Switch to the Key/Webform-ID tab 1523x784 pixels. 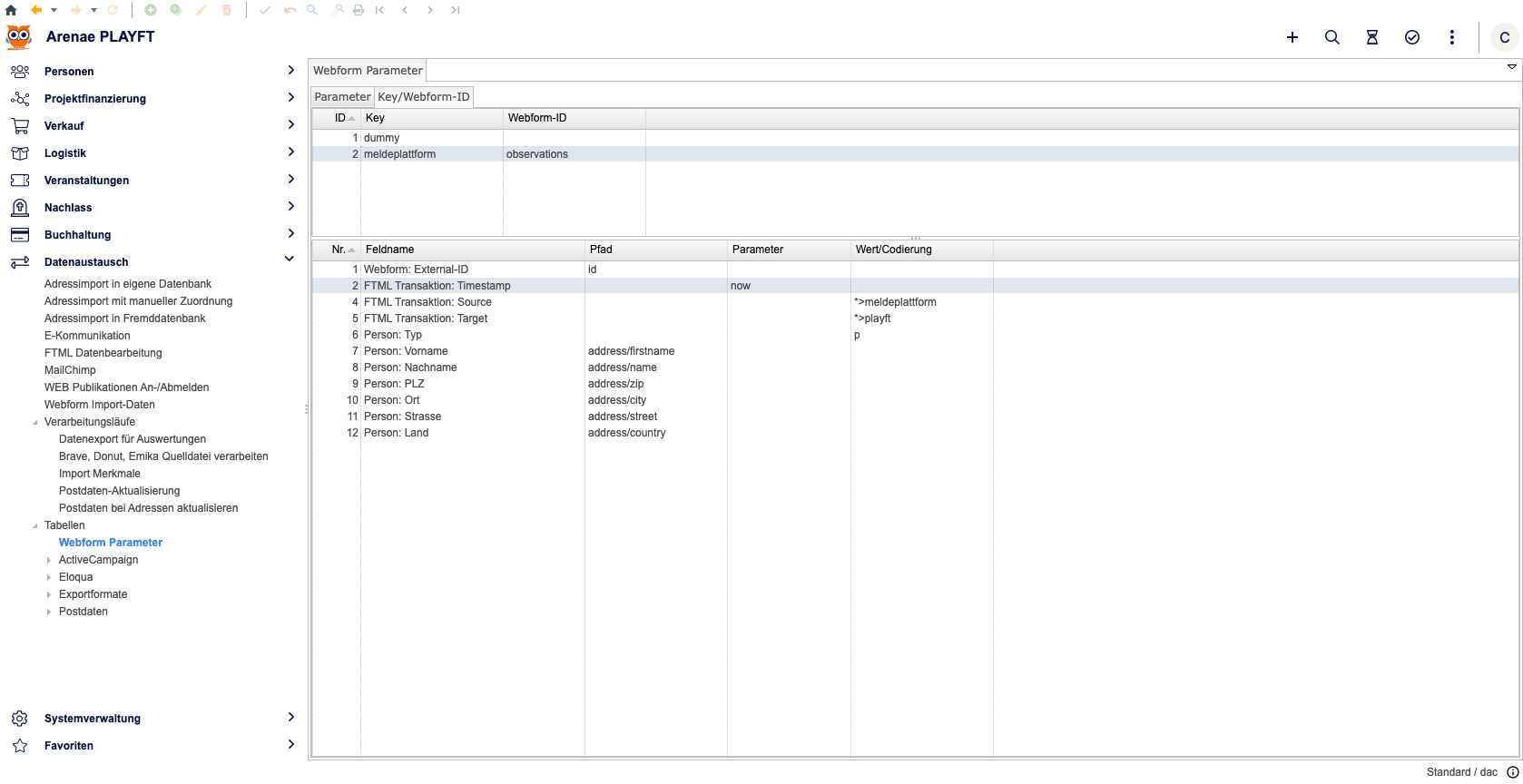[x=424, y=97]
